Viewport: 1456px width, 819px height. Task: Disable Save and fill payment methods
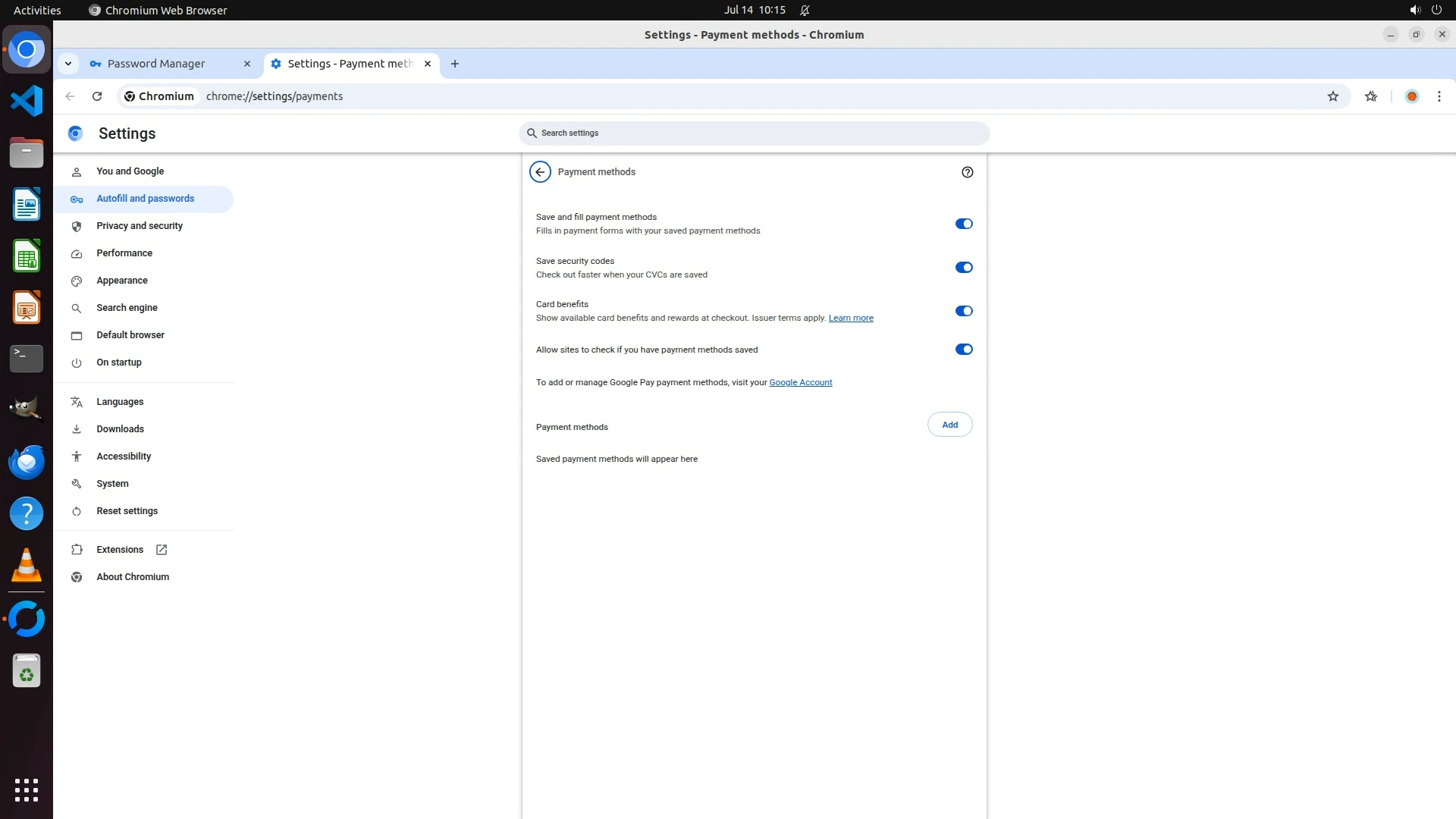[x=963, y=224]
